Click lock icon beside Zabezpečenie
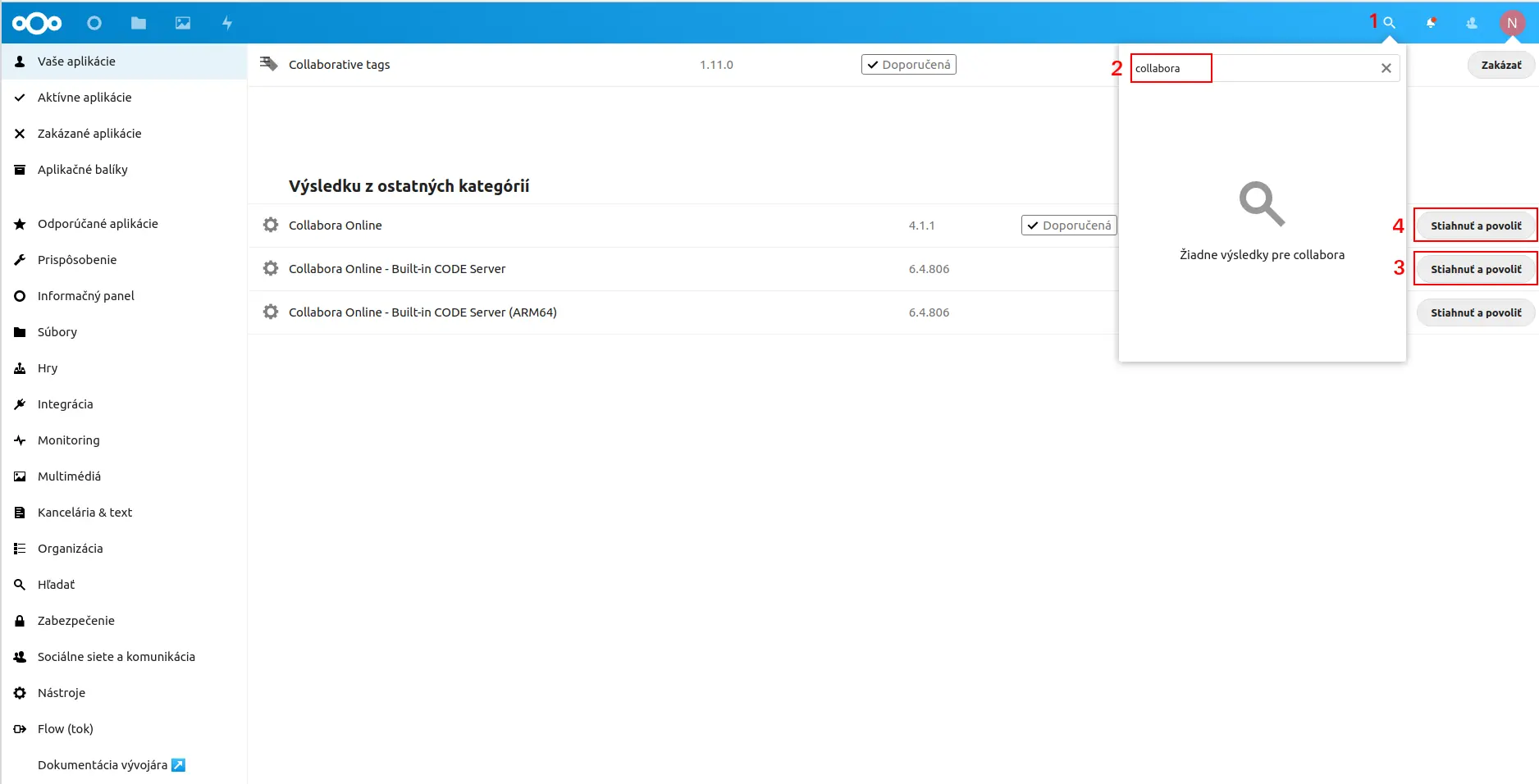This screenshot has width=1539, height=784. click(20, 621)
